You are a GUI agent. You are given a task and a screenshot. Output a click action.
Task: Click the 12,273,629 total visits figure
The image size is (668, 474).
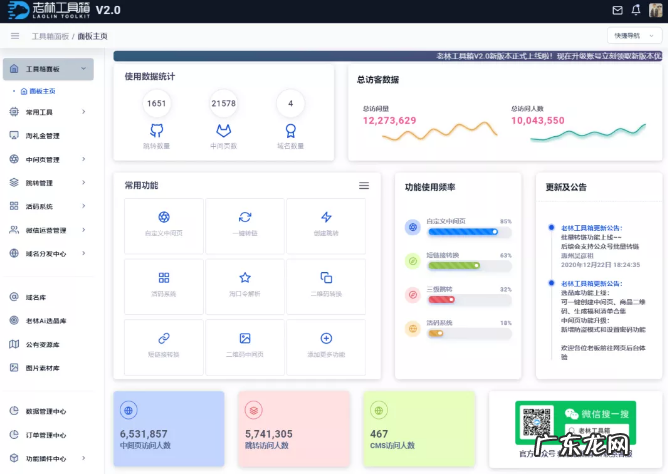(389, 121)
